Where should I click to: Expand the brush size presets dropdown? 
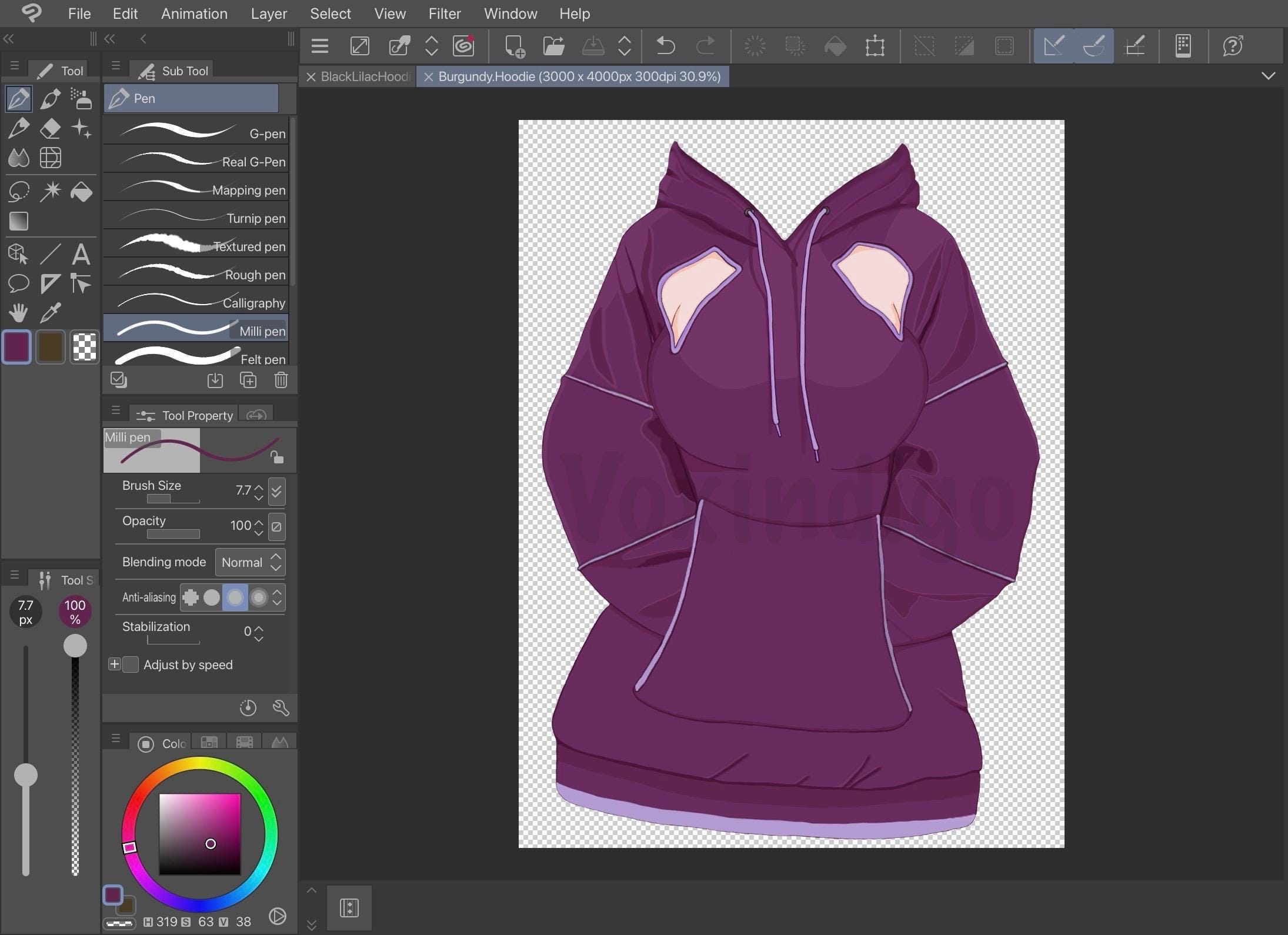point(276,492)
